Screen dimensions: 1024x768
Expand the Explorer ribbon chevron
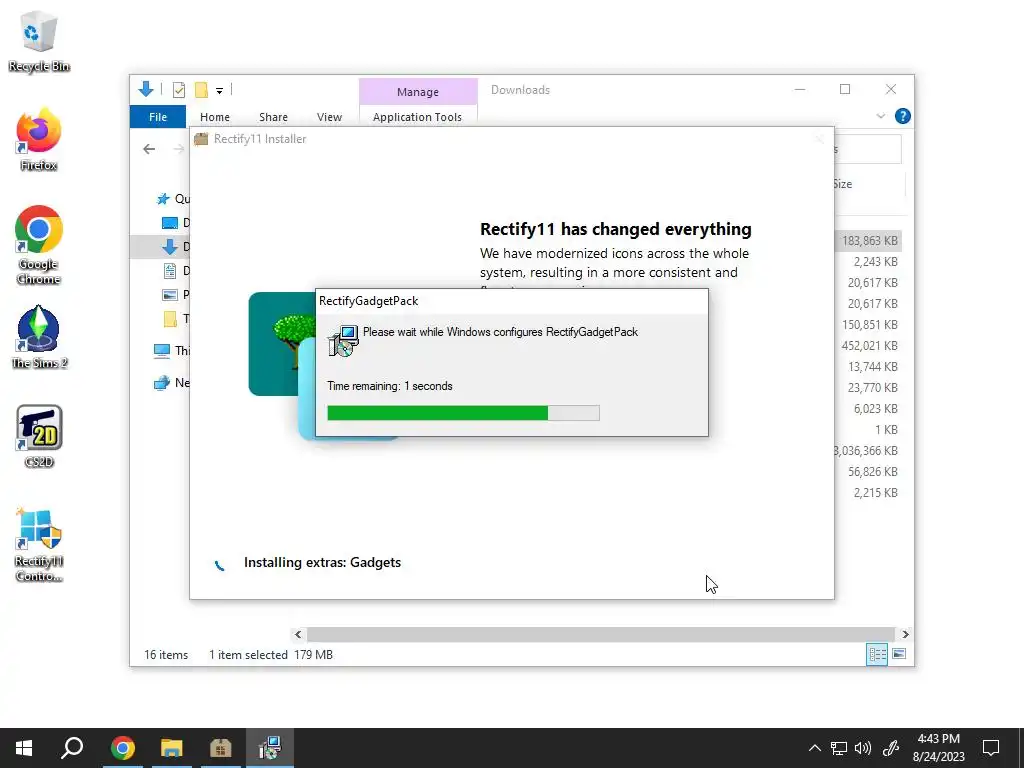click(x=880, y=116)
